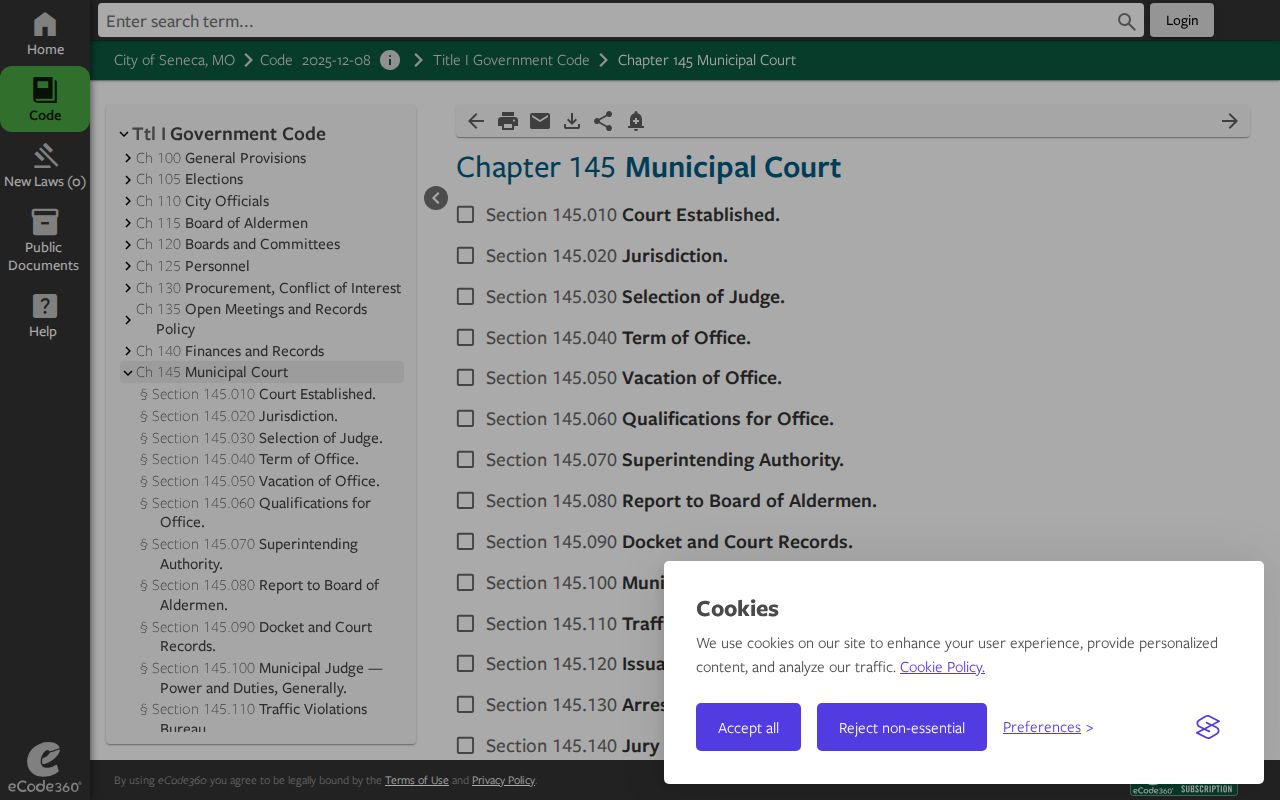Open Public Documents archive
Screen dimensions: 1280x800
coord(45,240)
